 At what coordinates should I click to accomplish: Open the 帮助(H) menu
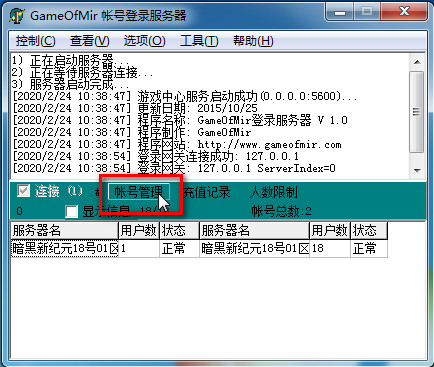pos(253,41)
